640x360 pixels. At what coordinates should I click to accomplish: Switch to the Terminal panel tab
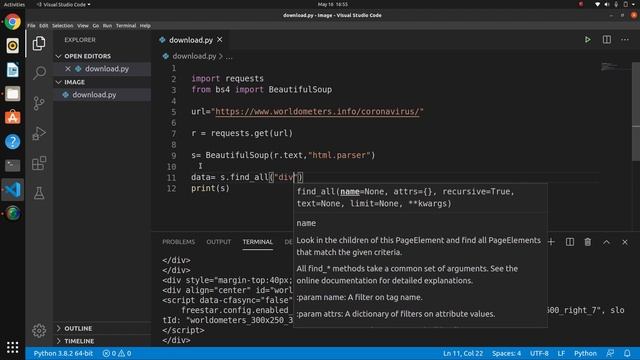pos(258,242)
